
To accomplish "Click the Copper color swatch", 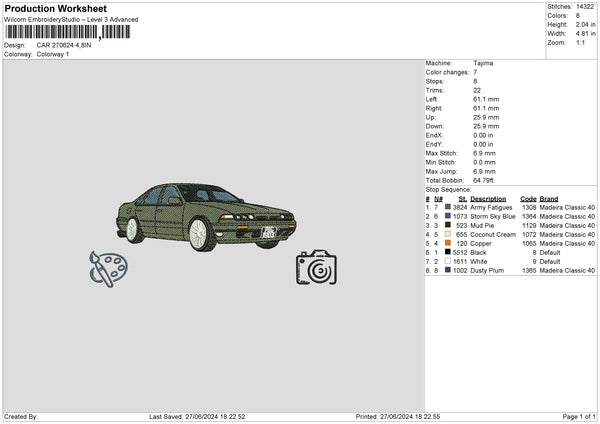I will (x=448, y=243).
